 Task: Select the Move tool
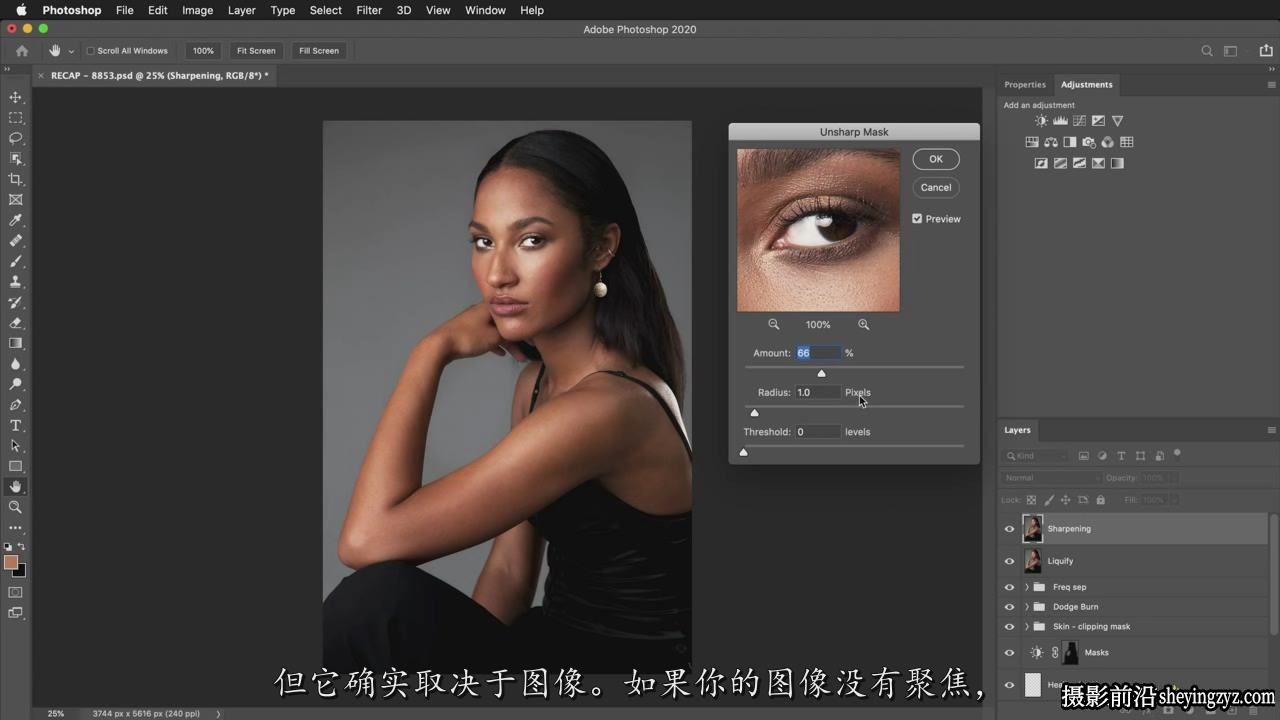[15, 97]
